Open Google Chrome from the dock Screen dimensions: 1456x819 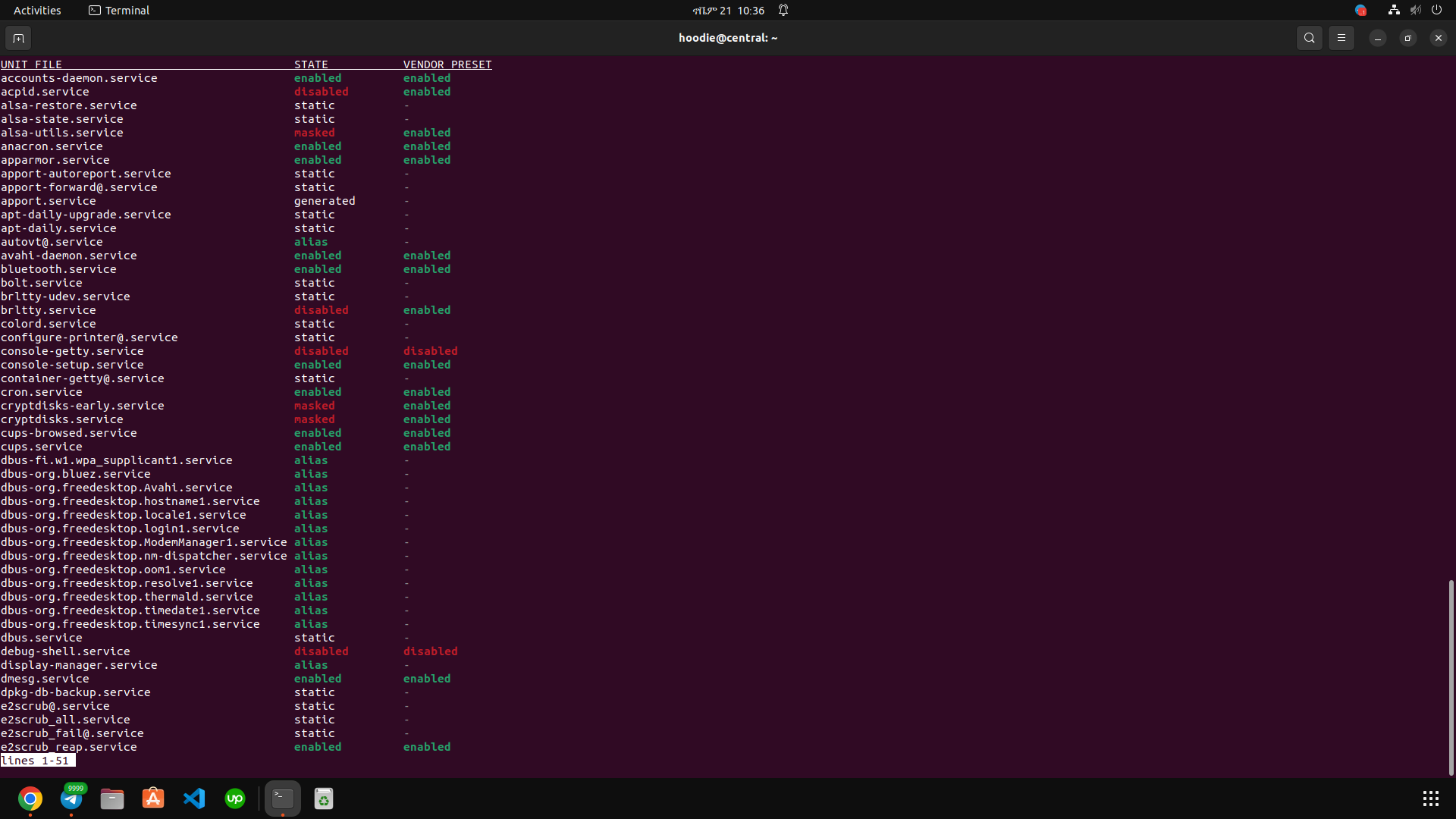coord(30,799)
